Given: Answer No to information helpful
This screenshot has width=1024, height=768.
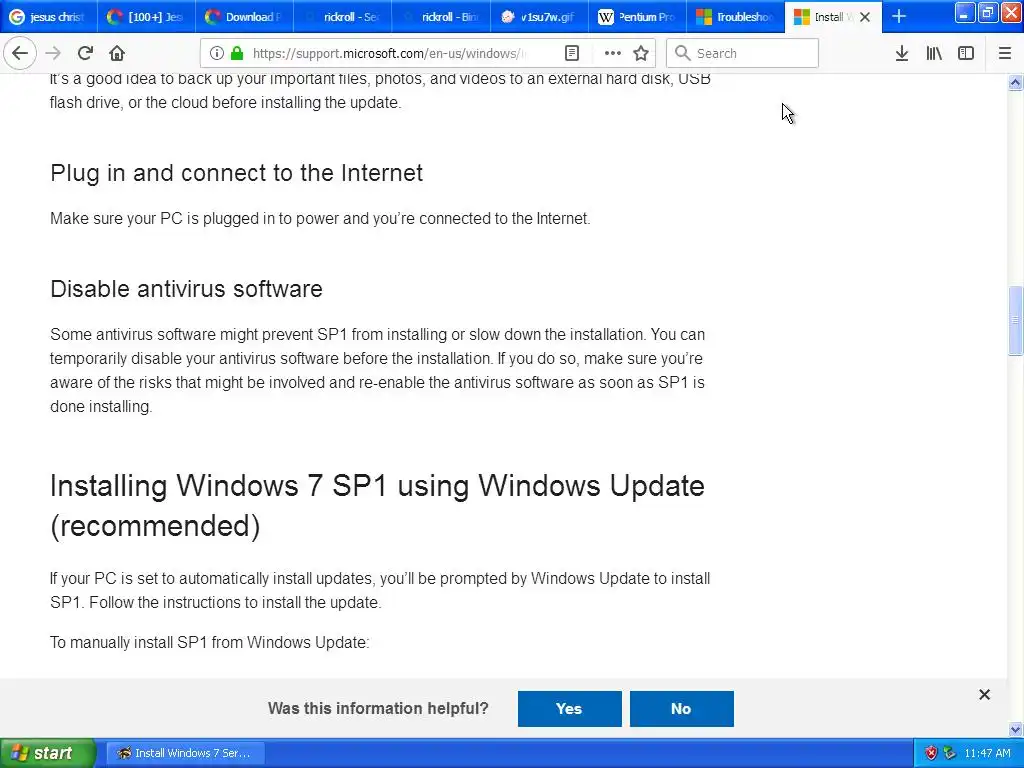Looking at the screenshot, I should [682, 709].
